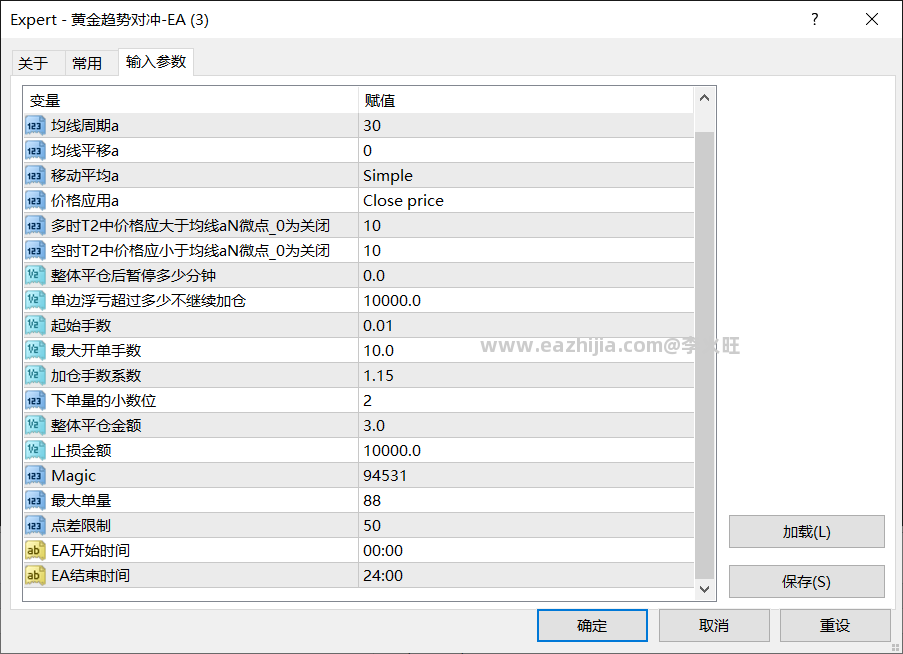The height and width of the screenshot is (654, 903).
Task: Click the string icon beside EA开始时间
Action: click(x=35, y=550)
